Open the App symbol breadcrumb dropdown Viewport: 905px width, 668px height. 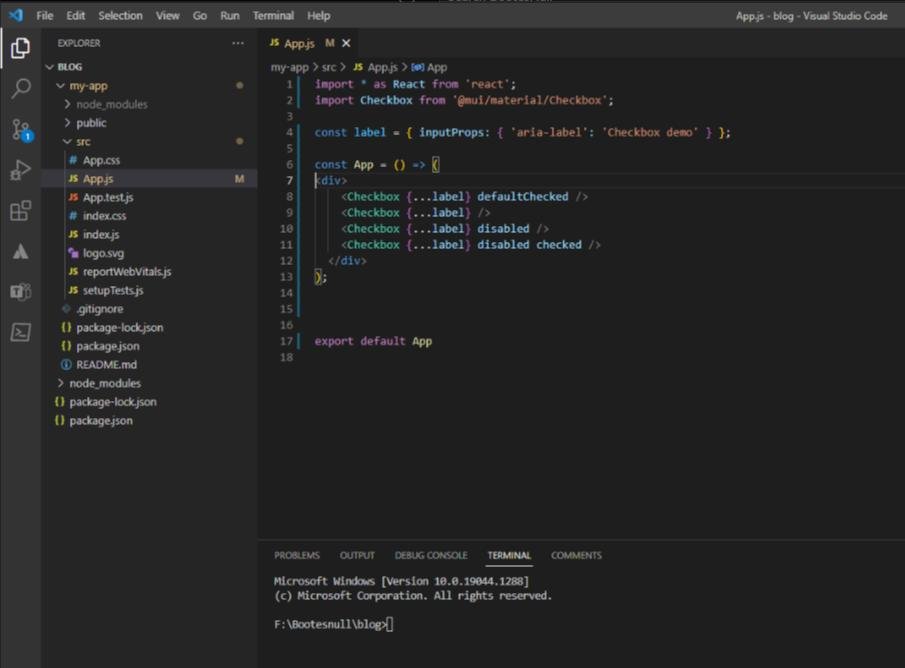click(436, 67)
